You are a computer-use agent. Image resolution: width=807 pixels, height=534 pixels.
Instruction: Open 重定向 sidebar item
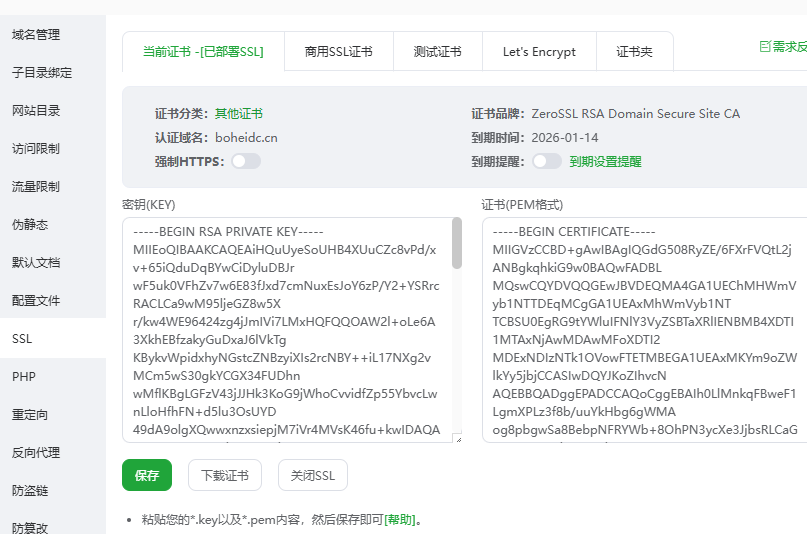click(30, 415)
